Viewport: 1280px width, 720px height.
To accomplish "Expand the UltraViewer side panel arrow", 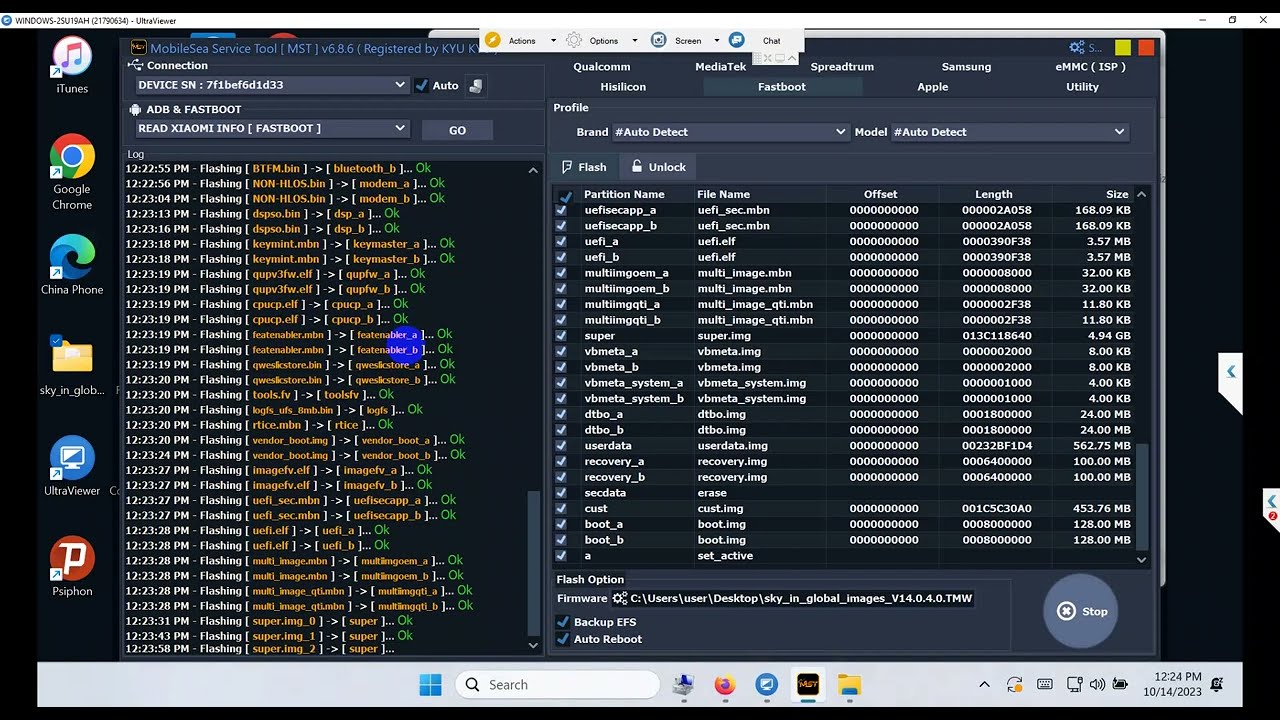I will [1231, 372].
